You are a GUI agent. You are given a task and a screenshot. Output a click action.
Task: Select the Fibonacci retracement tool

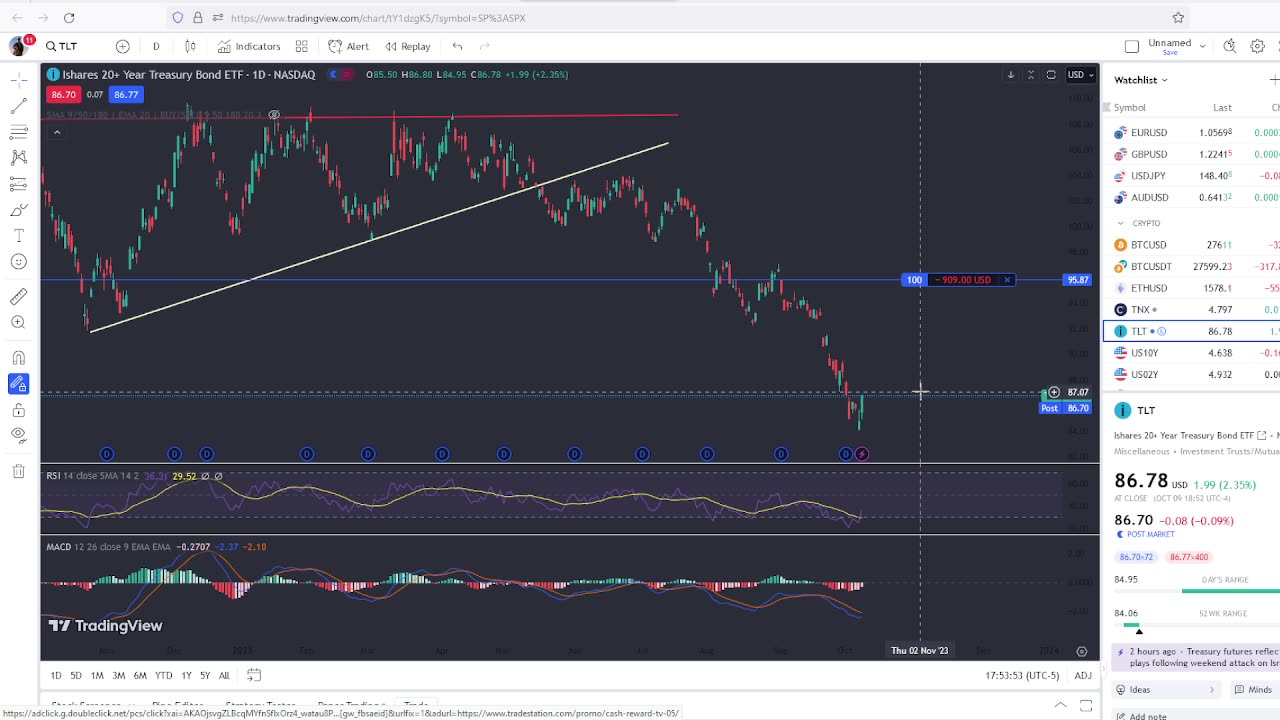pyautogui.click(x=18, y=132)
